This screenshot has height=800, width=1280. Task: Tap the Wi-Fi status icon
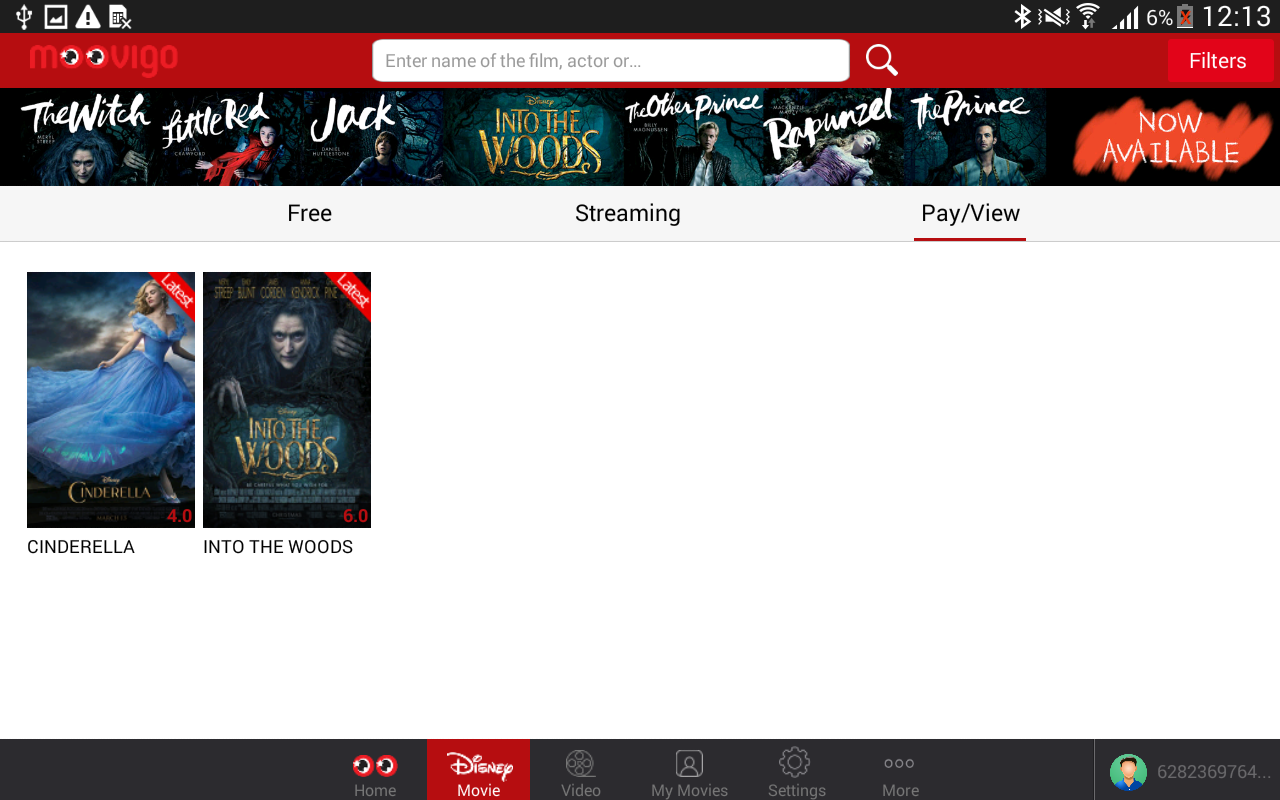click(x=1087, y=16)
